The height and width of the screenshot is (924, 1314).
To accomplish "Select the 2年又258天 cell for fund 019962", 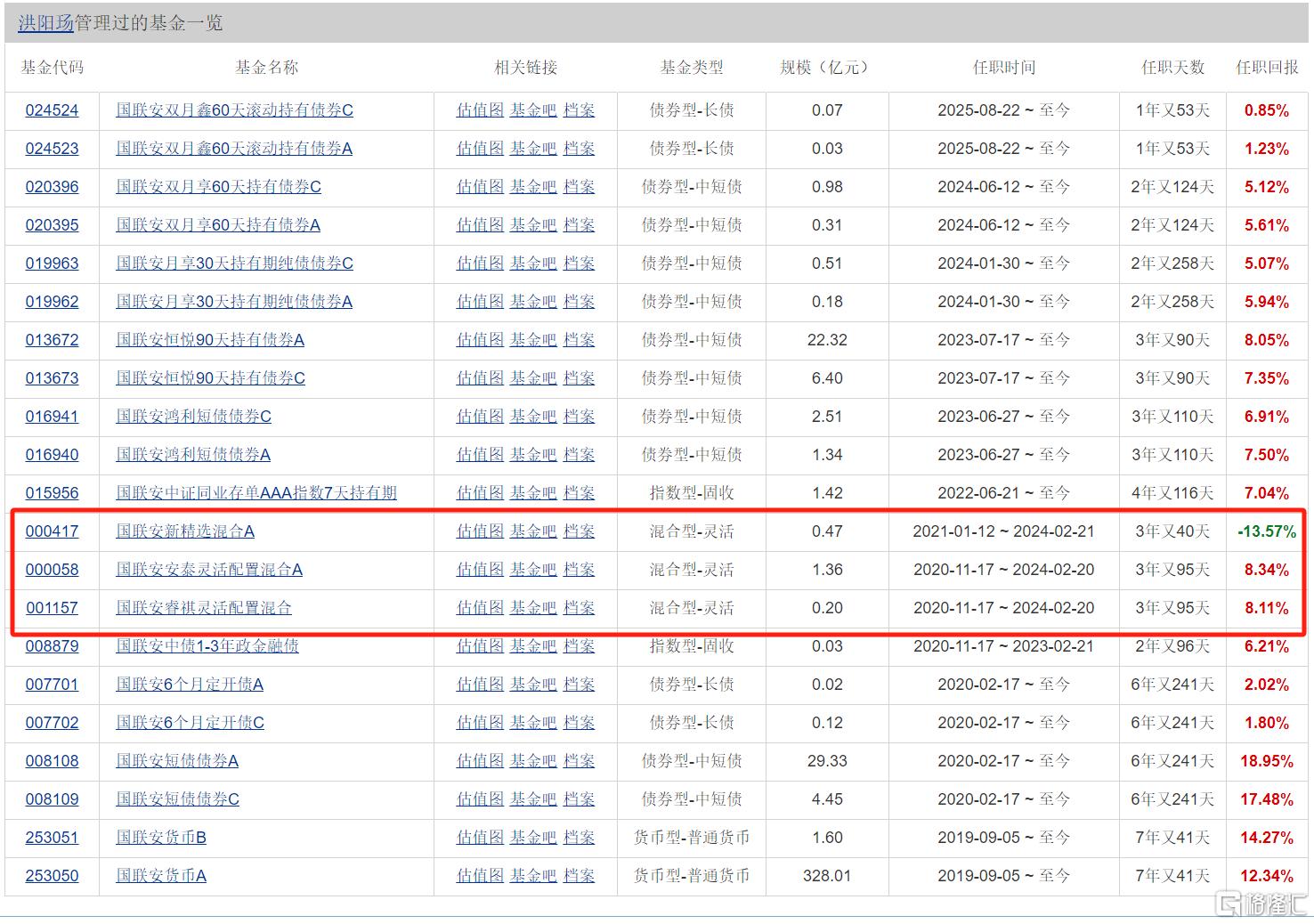I will 1172,302.
